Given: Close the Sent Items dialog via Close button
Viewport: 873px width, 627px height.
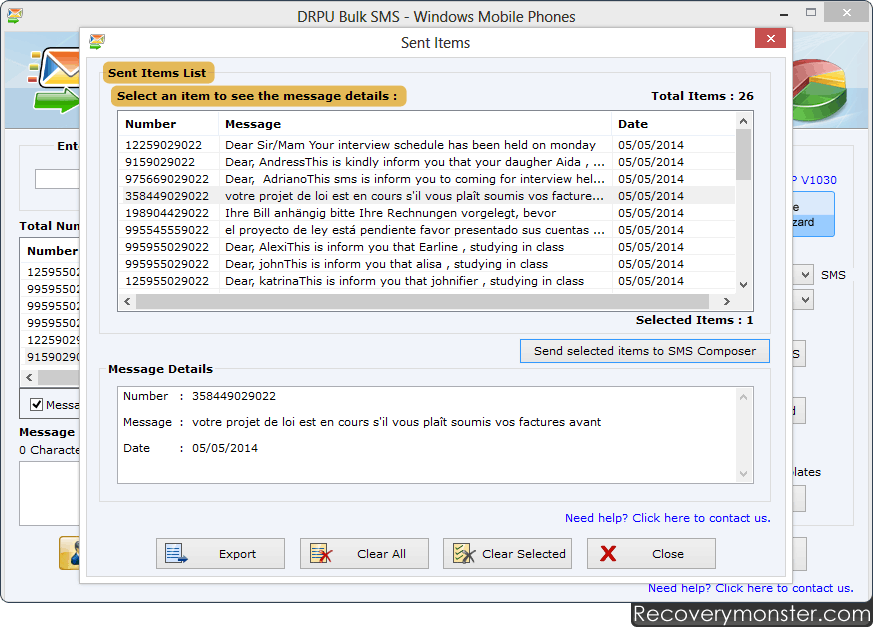Looking at the screenshot, I should pos(651,553).
